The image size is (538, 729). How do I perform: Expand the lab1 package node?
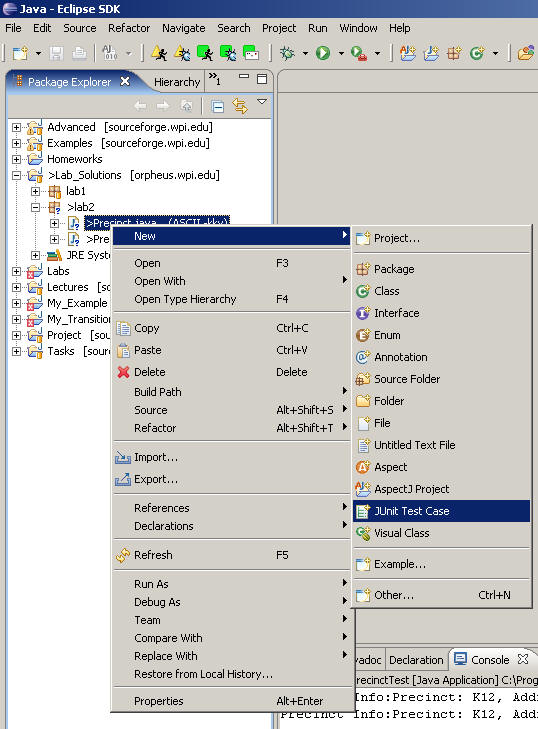35,191
